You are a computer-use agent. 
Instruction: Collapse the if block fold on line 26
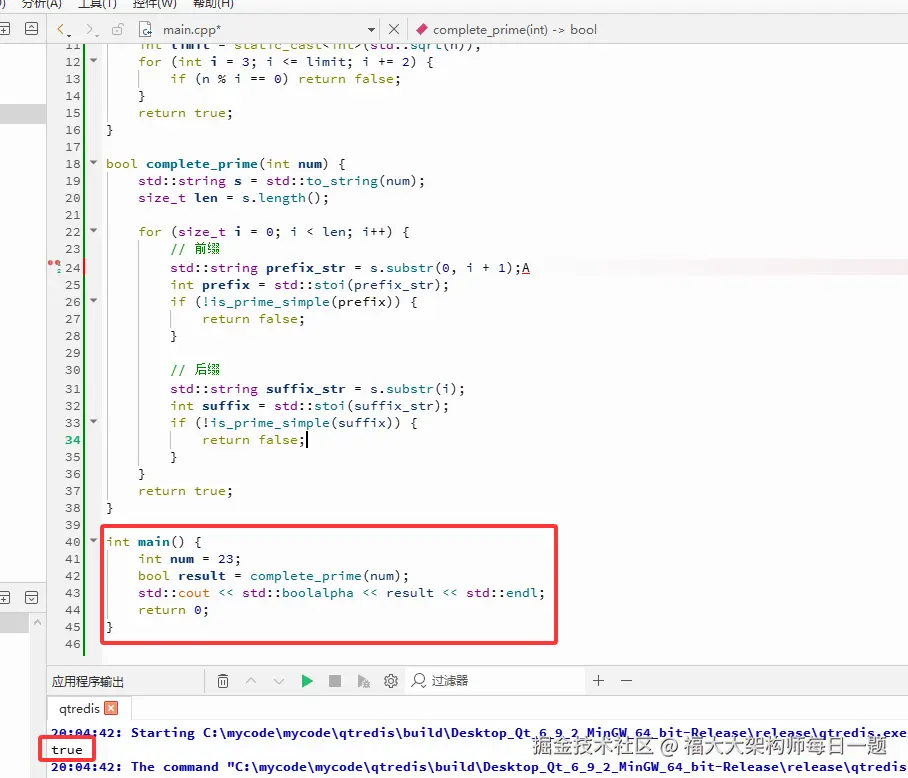(94, 300)
